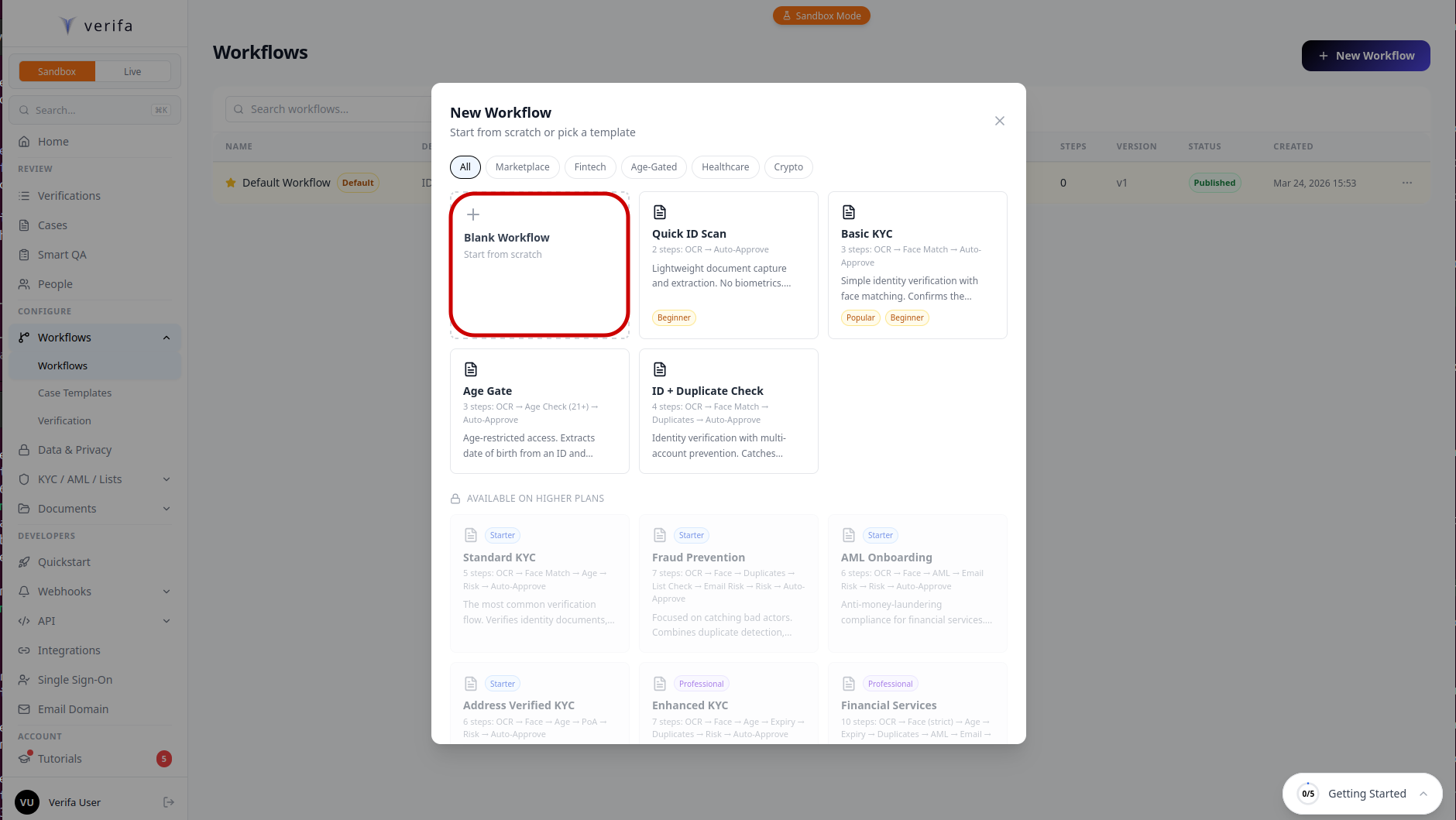This screenshot has height=820, width=1456.
Task: Click the People sidebar icon
Action: pyautogui.click(x=24, y=283)
